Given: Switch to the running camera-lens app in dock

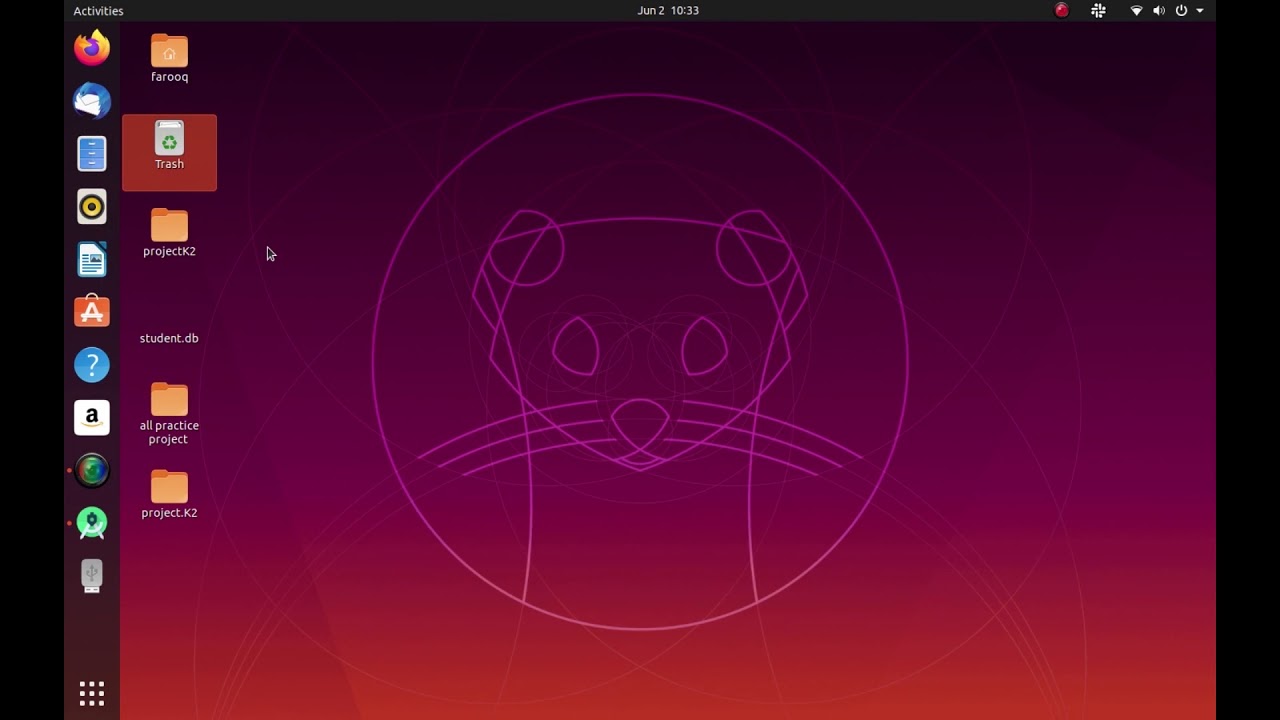Looking at the screenshot, I should [92, 470].
